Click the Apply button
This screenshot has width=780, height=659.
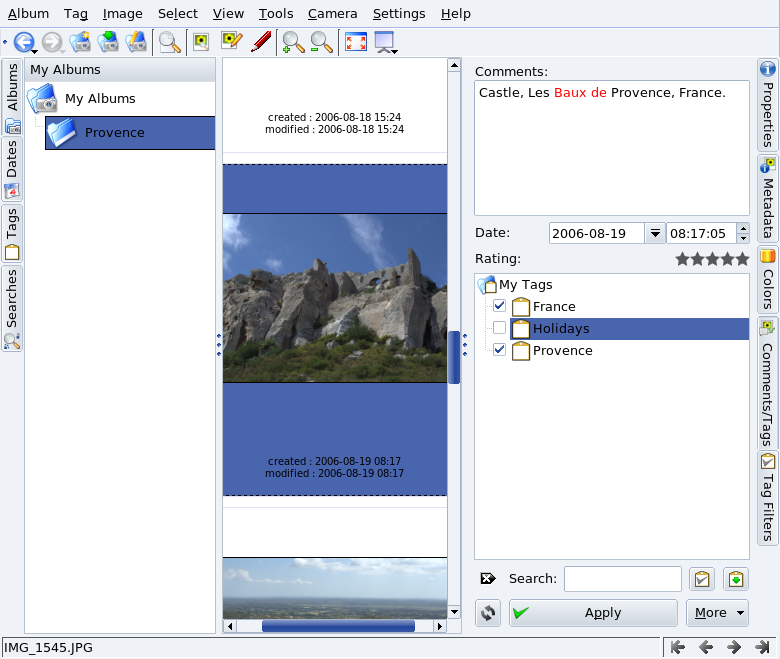(593, 613)
